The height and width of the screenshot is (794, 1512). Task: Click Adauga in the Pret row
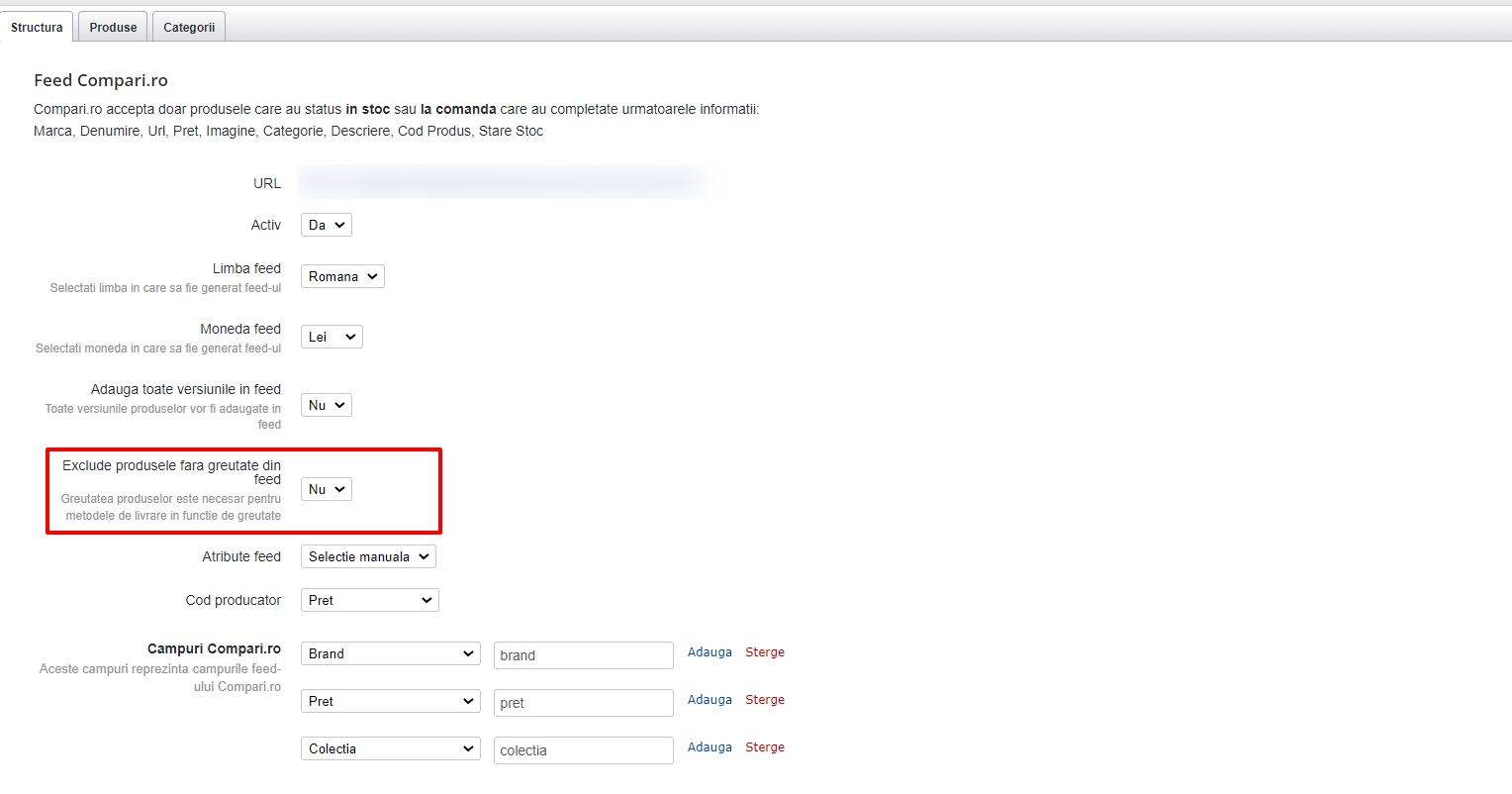(709, 700)
